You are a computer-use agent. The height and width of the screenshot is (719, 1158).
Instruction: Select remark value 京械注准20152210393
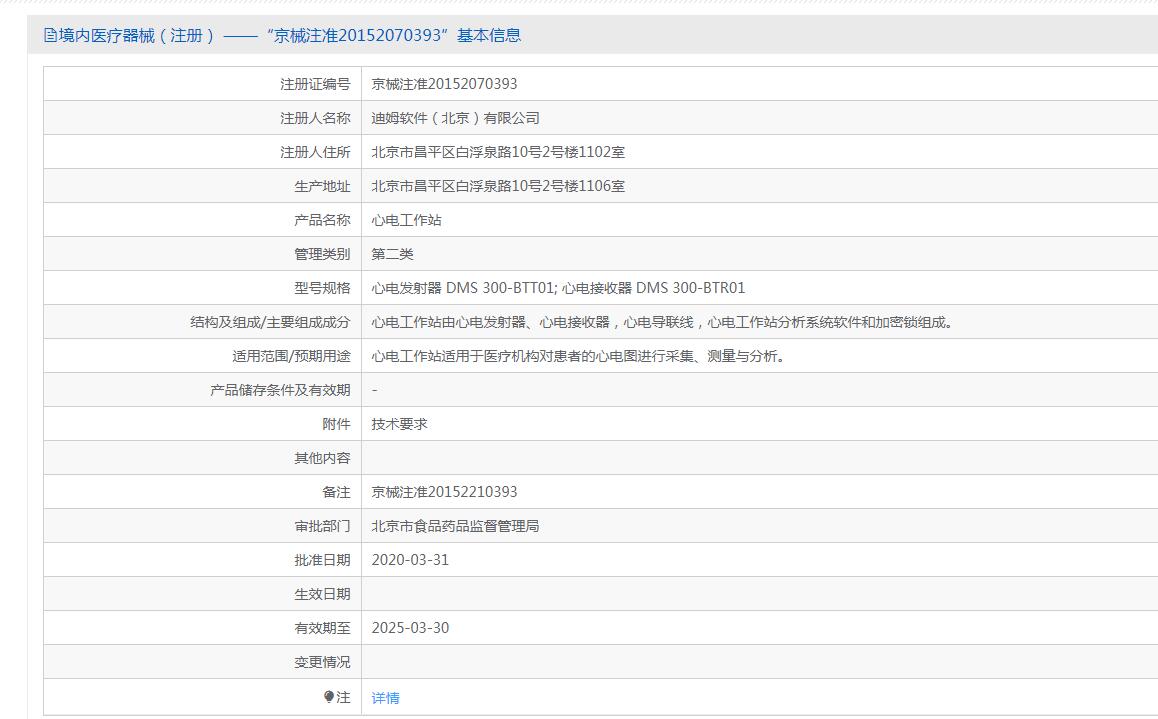[x=445, y=492]
